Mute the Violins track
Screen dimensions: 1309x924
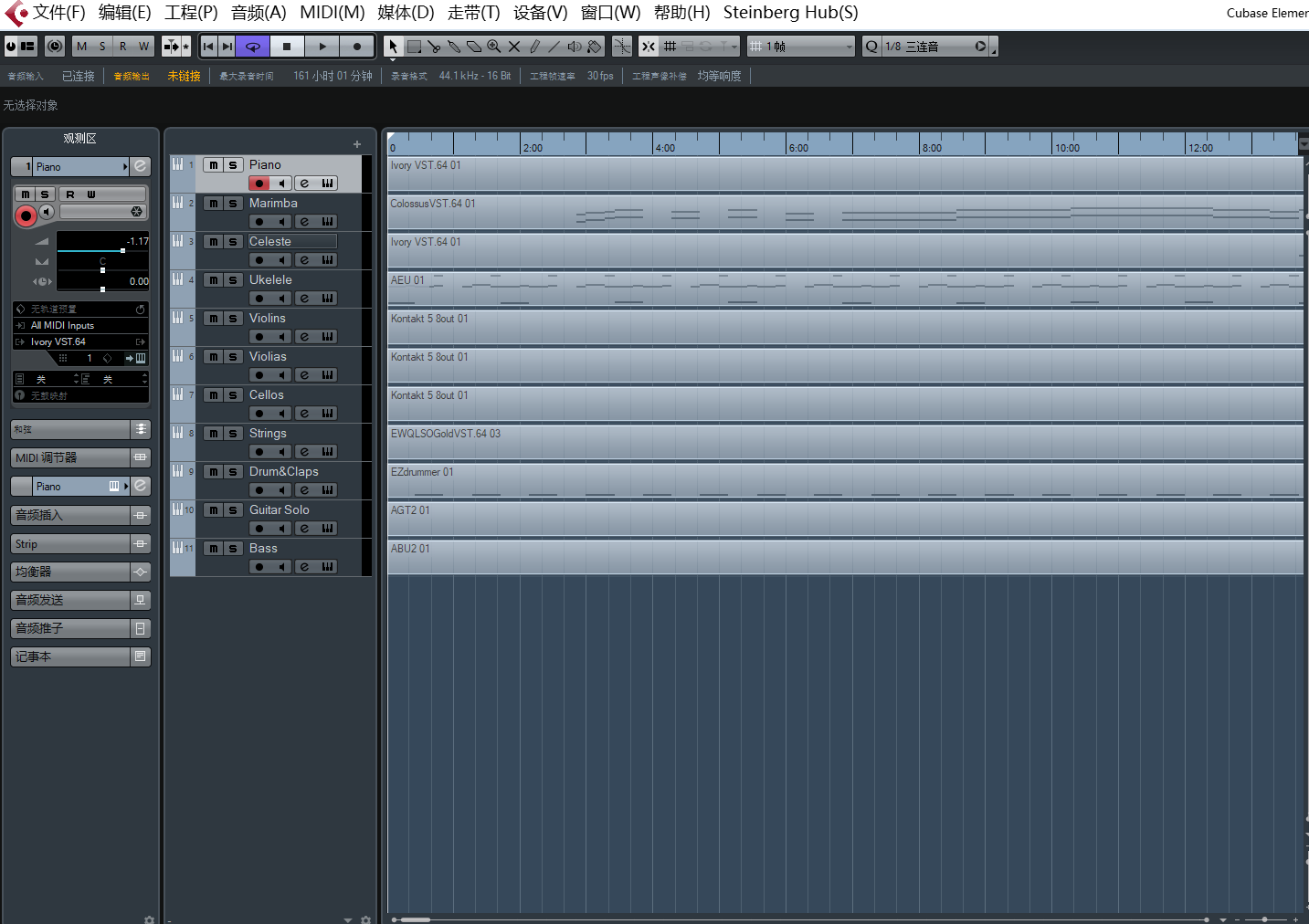213,319
